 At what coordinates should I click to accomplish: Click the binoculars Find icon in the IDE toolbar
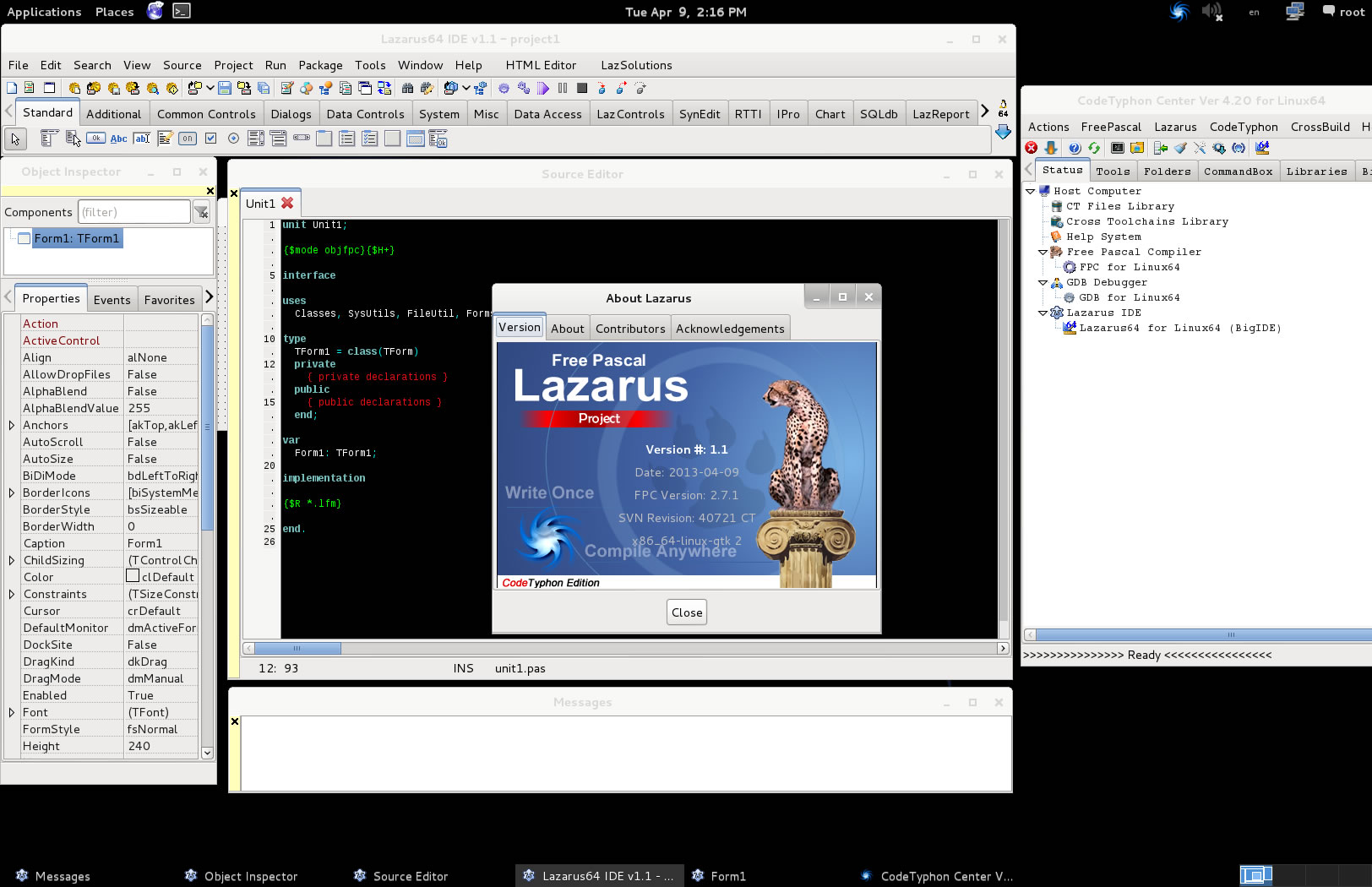point(407,88)
